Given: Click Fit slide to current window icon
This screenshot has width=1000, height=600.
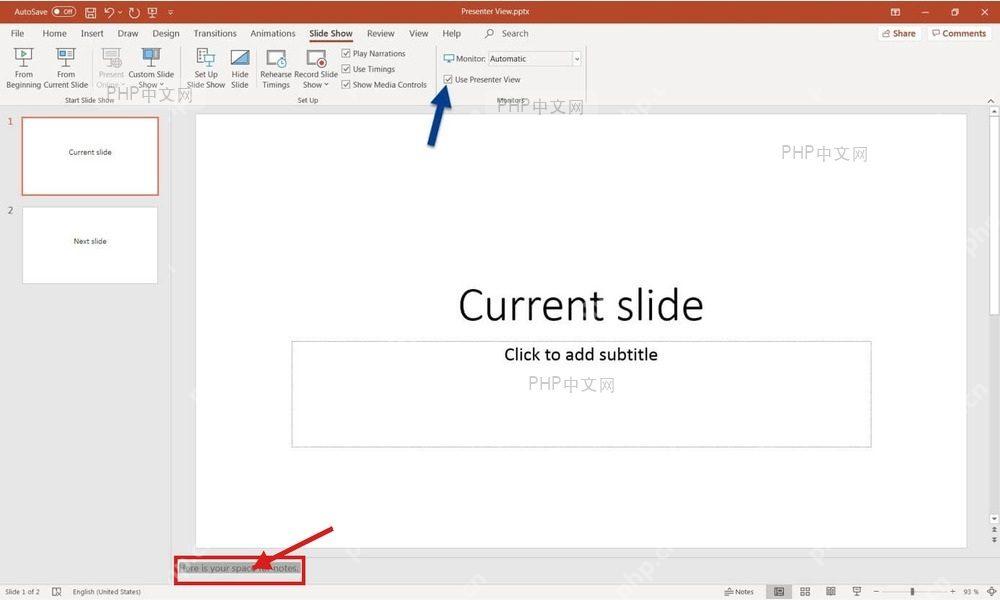Looking at the screenshot, I should [x=990, y=592].
